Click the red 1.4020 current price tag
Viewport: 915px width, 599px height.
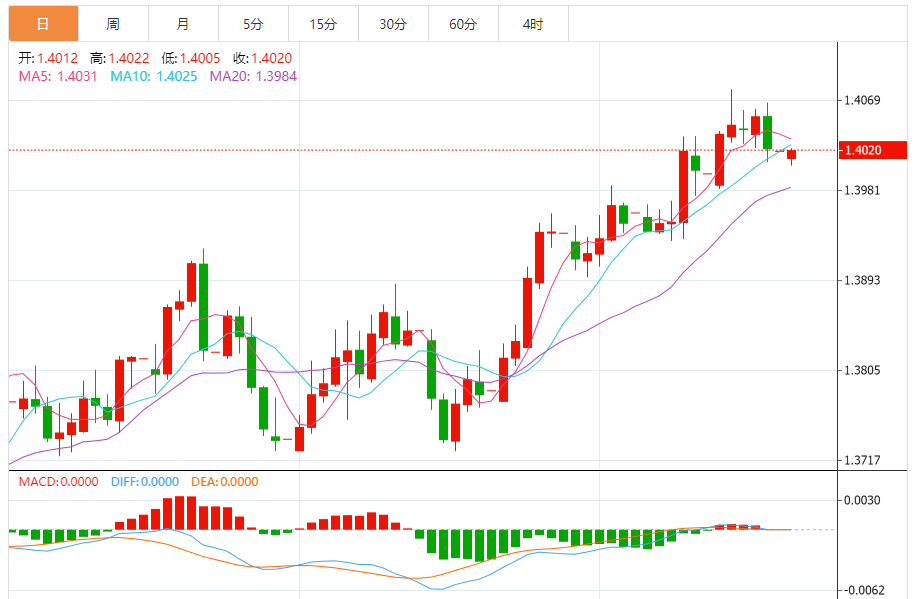click(871, 150)
